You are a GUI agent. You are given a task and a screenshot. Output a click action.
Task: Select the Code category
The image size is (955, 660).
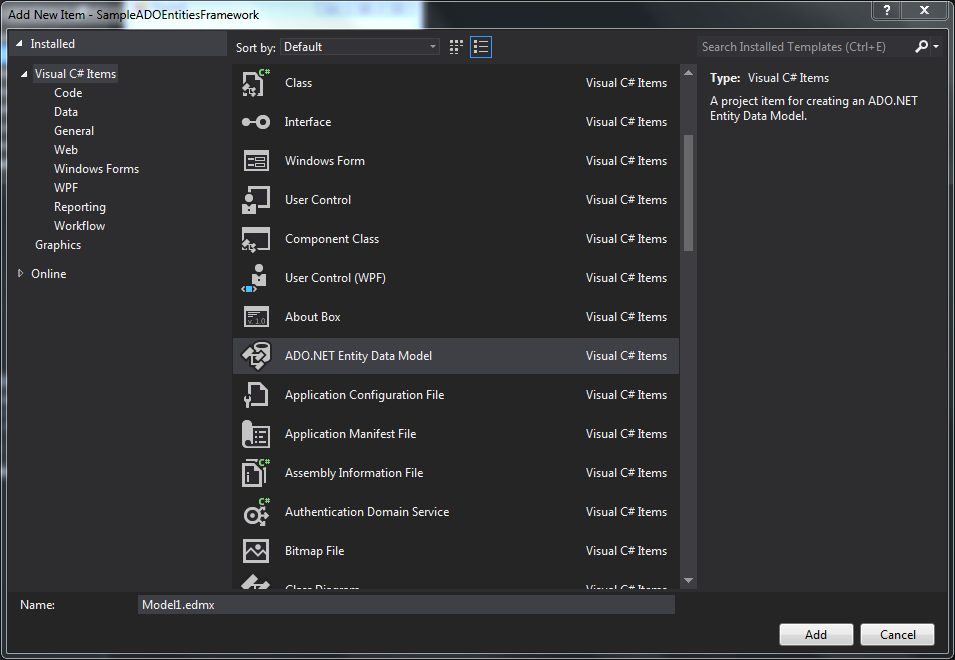coord(68,93)
